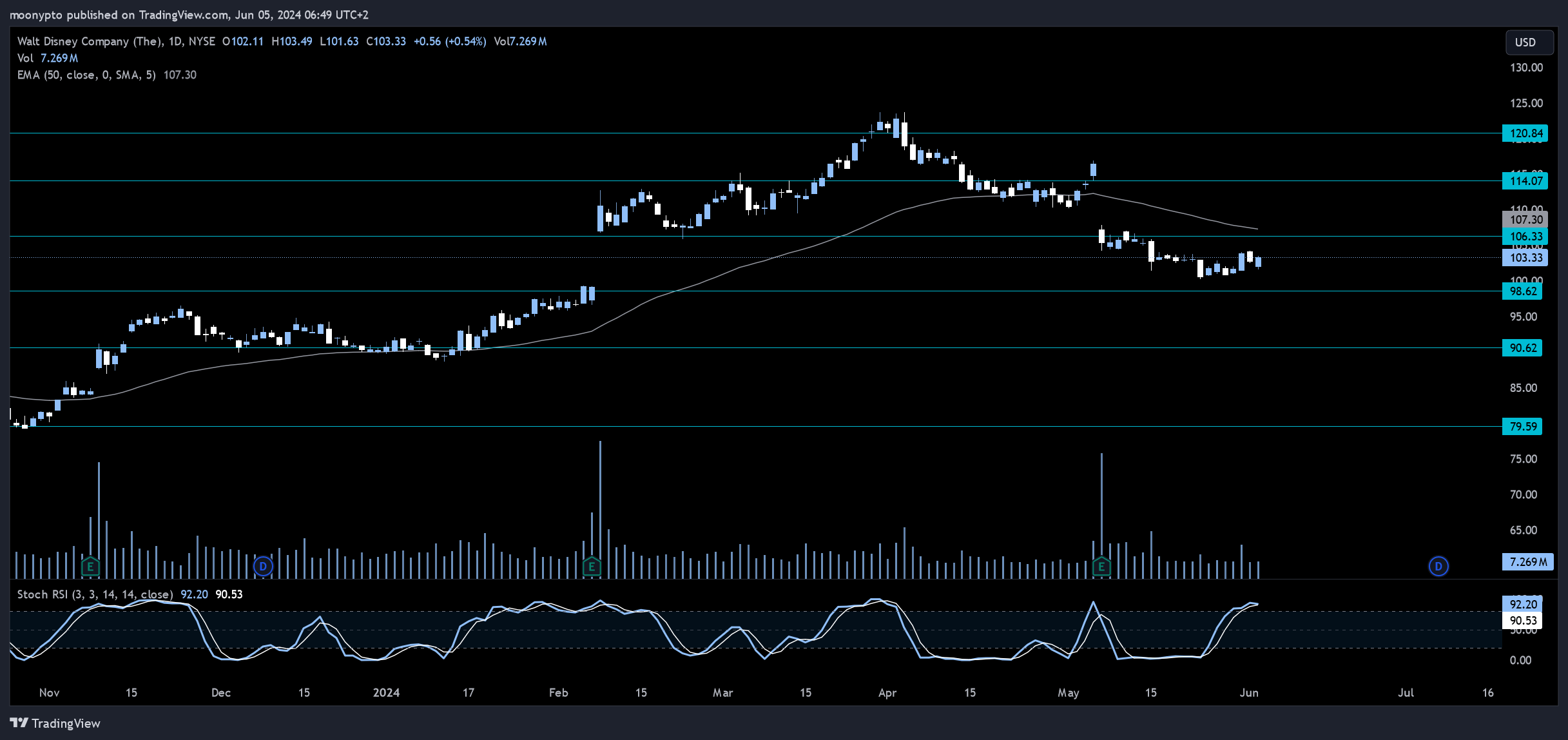
Task: Click the +0.56 (+0.54%) change value
Action: pos(450,41)
